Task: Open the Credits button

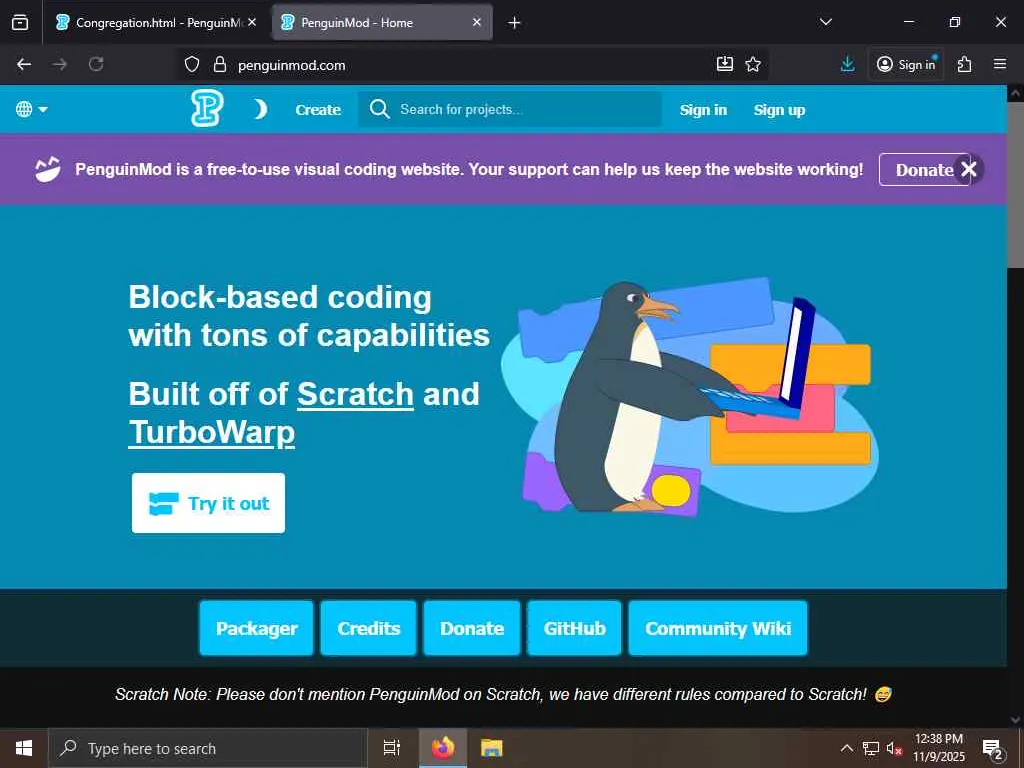Action: (x=368, y=628)
